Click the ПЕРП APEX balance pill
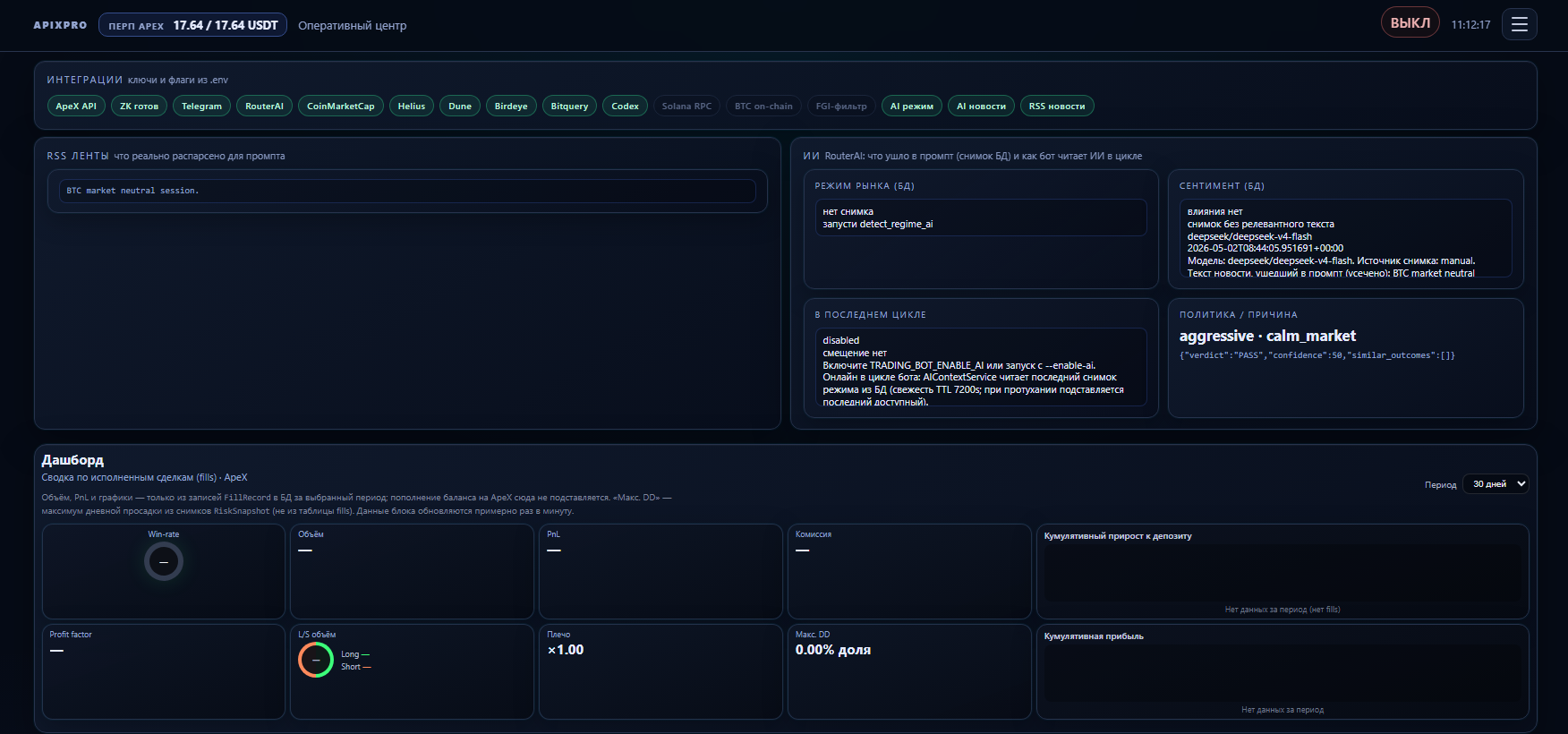Viewport: 1568px width, 734px height. tap(192, 25)
